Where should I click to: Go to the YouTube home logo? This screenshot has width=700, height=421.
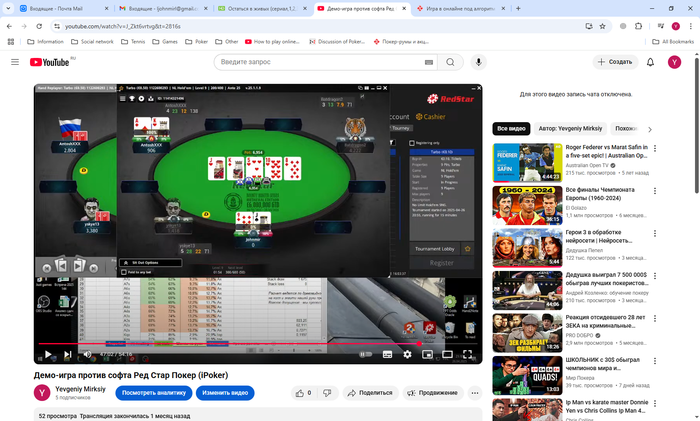click(x=50, y=62)
